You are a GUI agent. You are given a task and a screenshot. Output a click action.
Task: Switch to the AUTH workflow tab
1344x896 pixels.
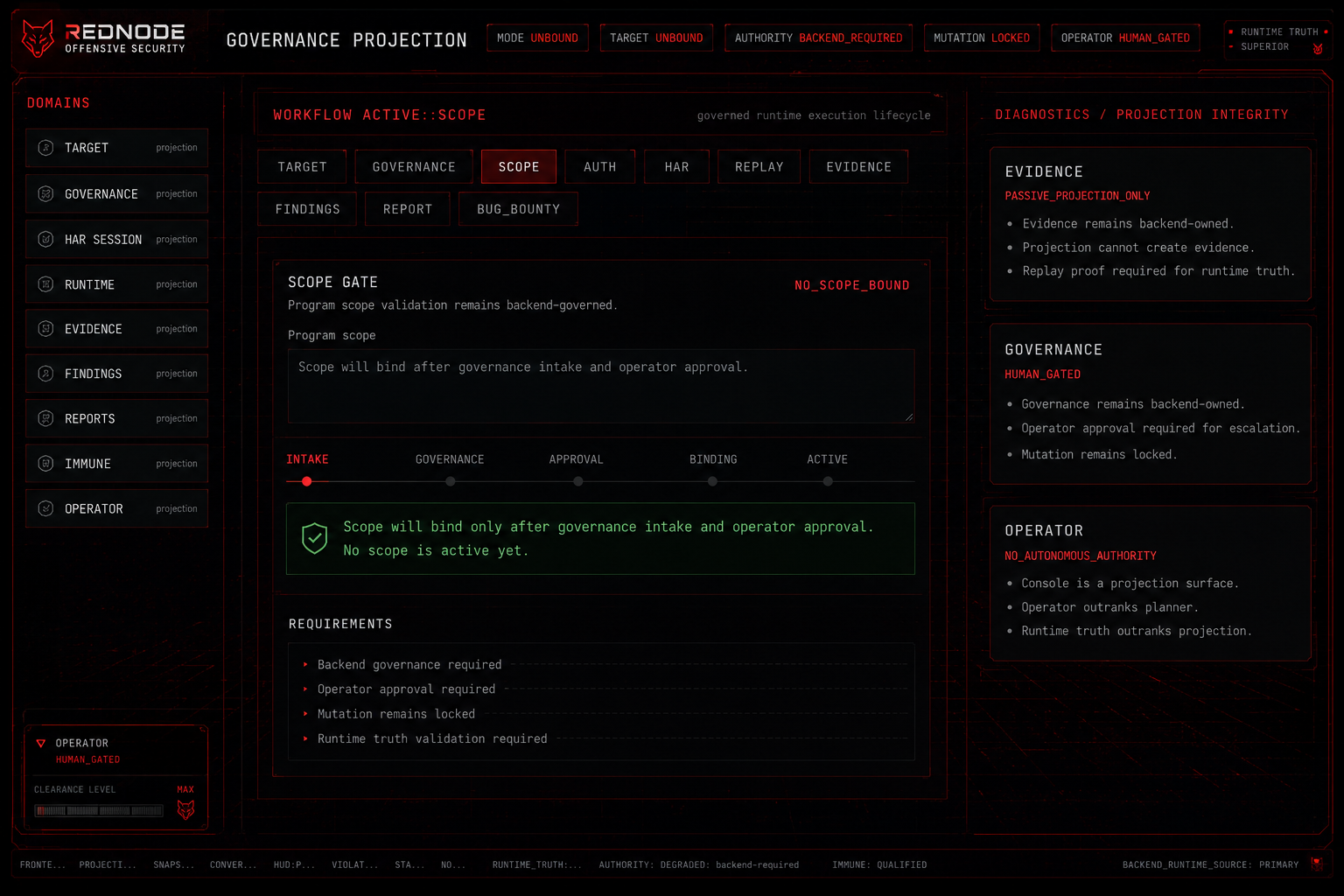tap(600, 167)
